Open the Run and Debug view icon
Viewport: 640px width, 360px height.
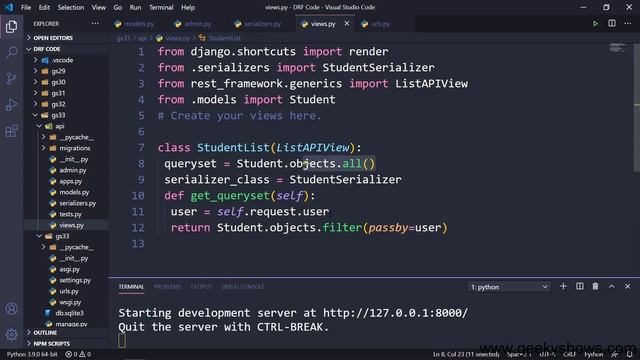click(11, 105)
